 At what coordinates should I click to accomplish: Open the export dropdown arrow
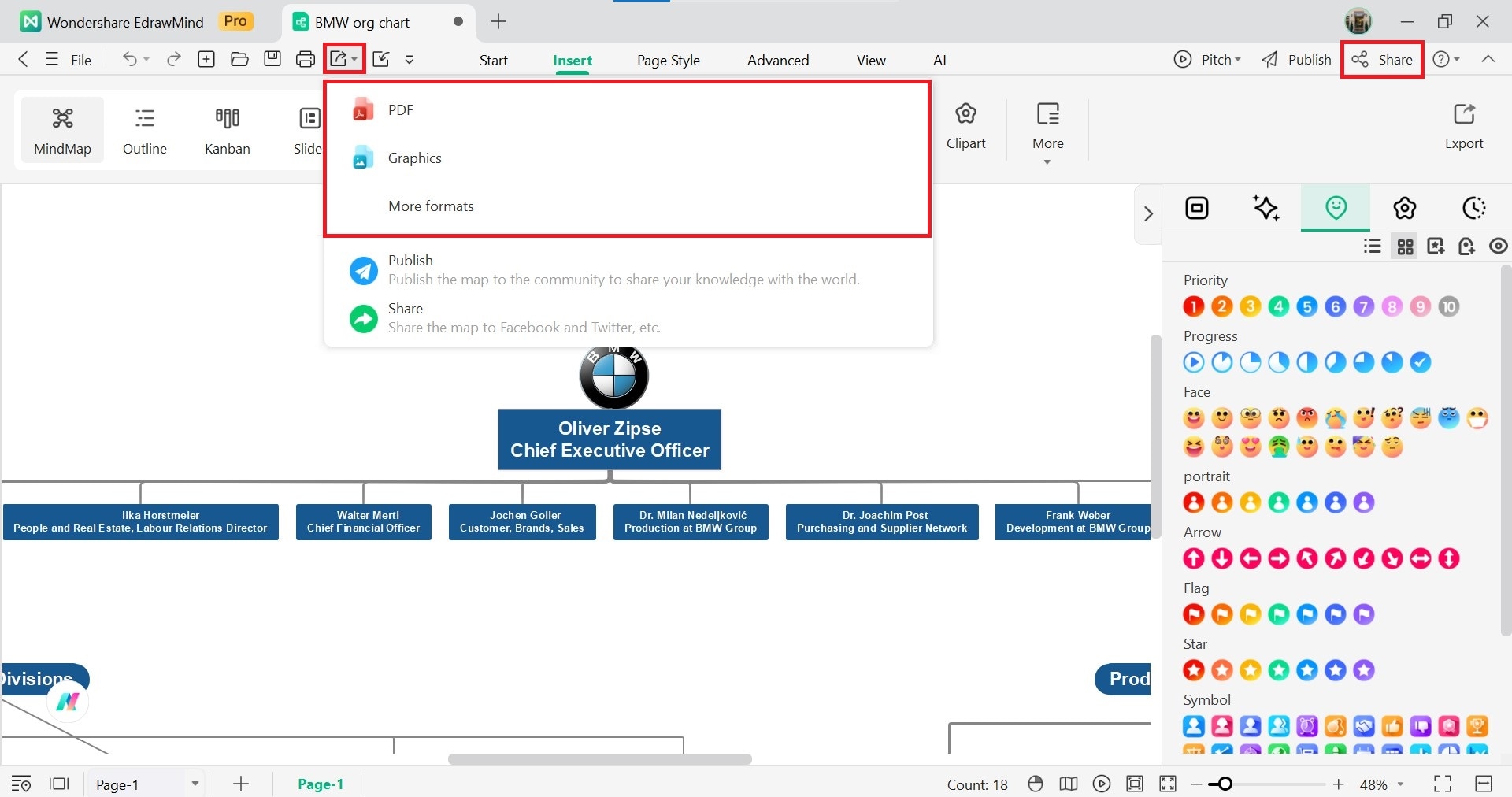355,60
